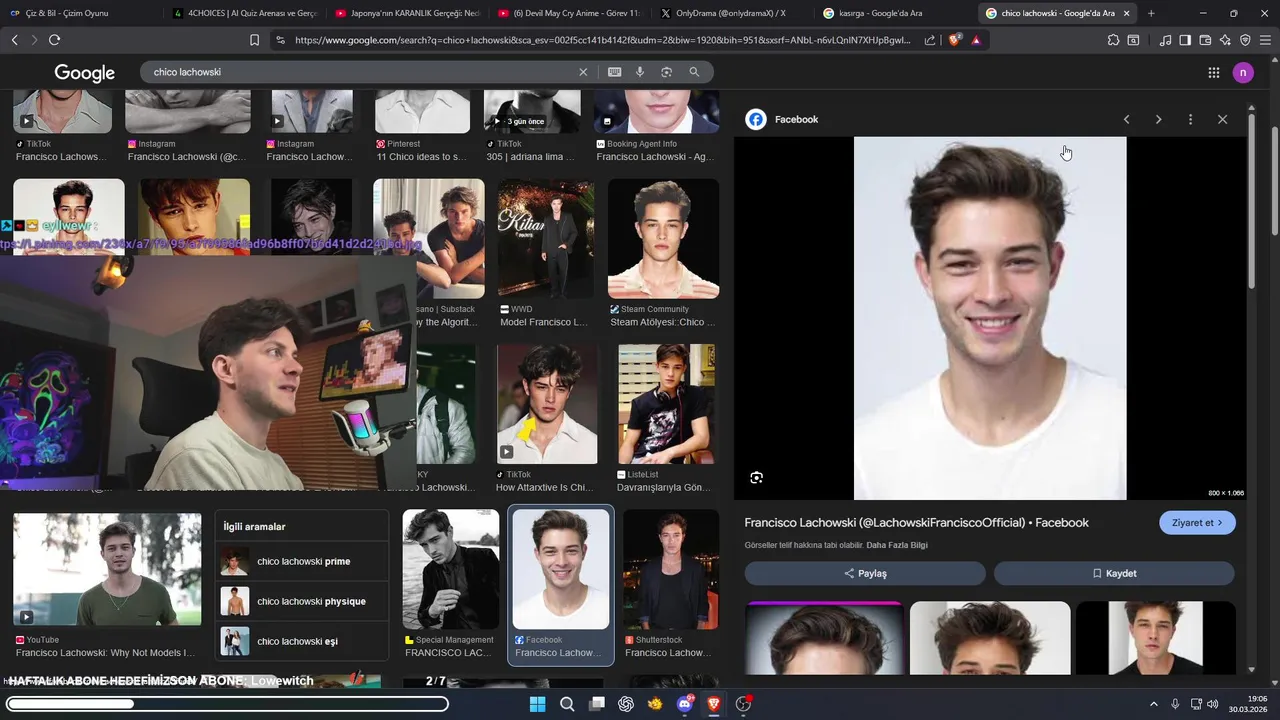Clear the Google search box with X
This screenshot has height=720, width=1280.
click(x=583, y=72)
